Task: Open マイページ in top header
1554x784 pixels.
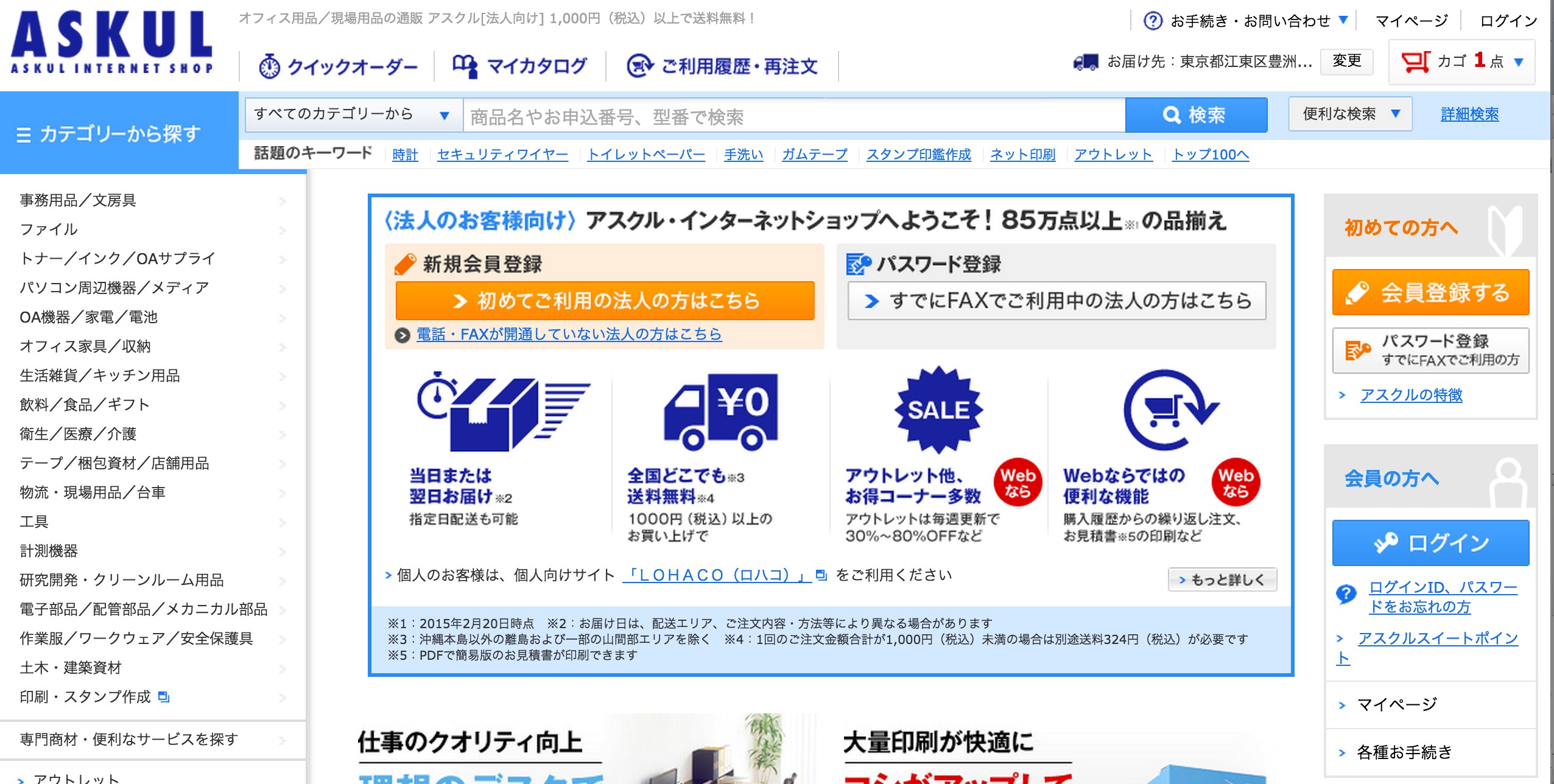Action: (1412, 21)
